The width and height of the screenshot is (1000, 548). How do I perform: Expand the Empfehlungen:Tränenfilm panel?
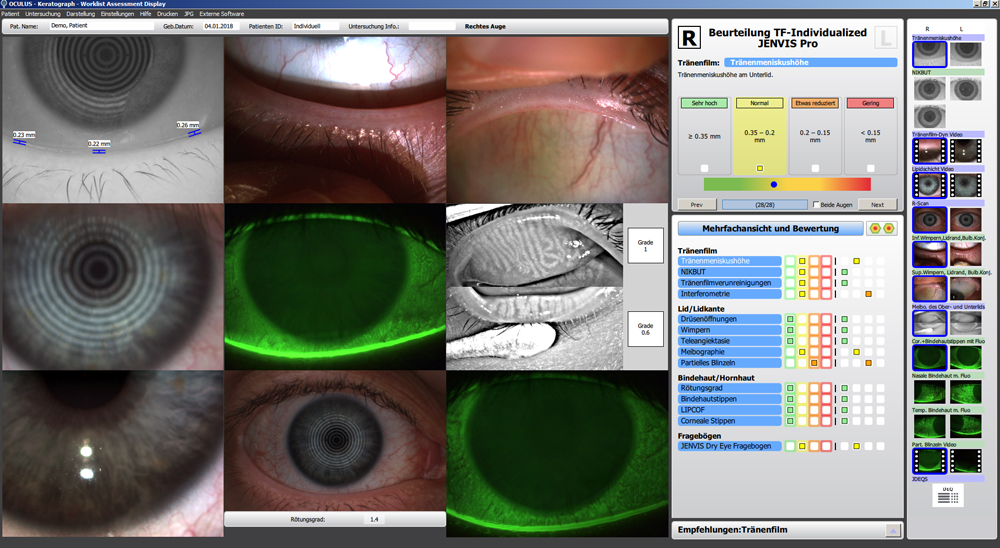point(893,530)
